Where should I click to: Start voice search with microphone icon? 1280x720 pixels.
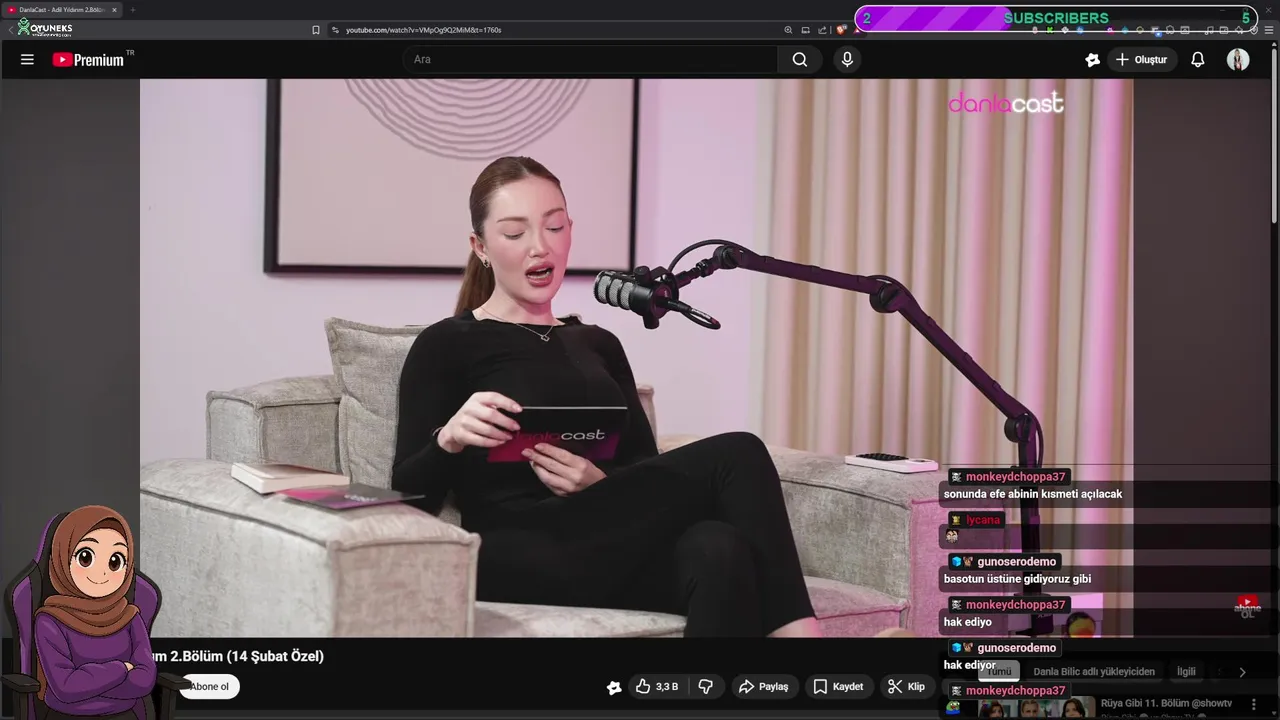[847, 60]
